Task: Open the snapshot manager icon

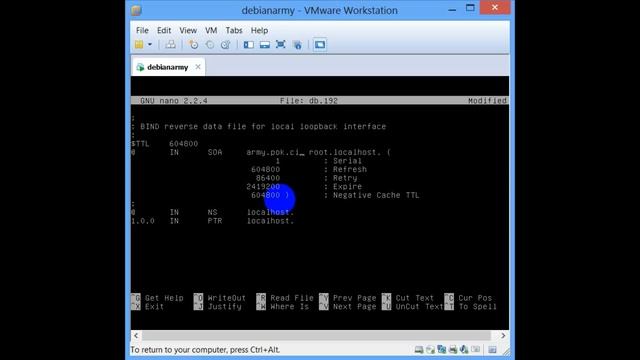Action: coord(225,44)
